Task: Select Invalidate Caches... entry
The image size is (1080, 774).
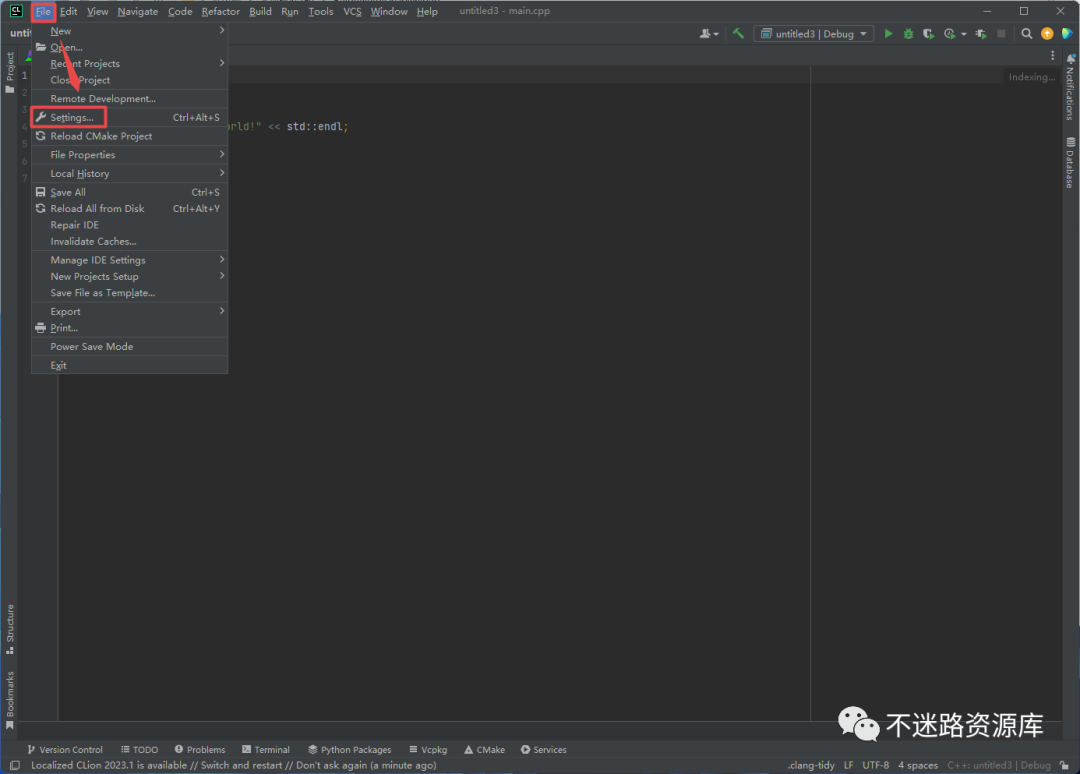Action: 129,241
